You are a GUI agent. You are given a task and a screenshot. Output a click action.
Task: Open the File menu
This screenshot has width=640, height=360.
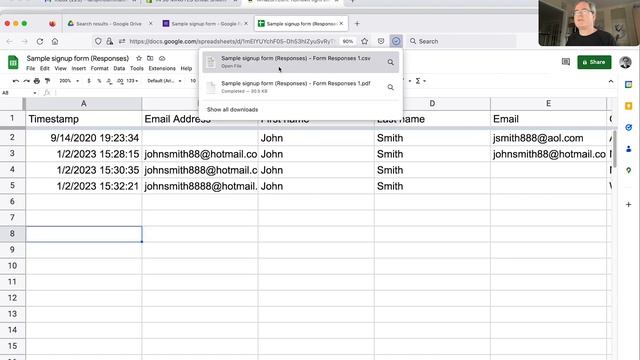point(31,69)
